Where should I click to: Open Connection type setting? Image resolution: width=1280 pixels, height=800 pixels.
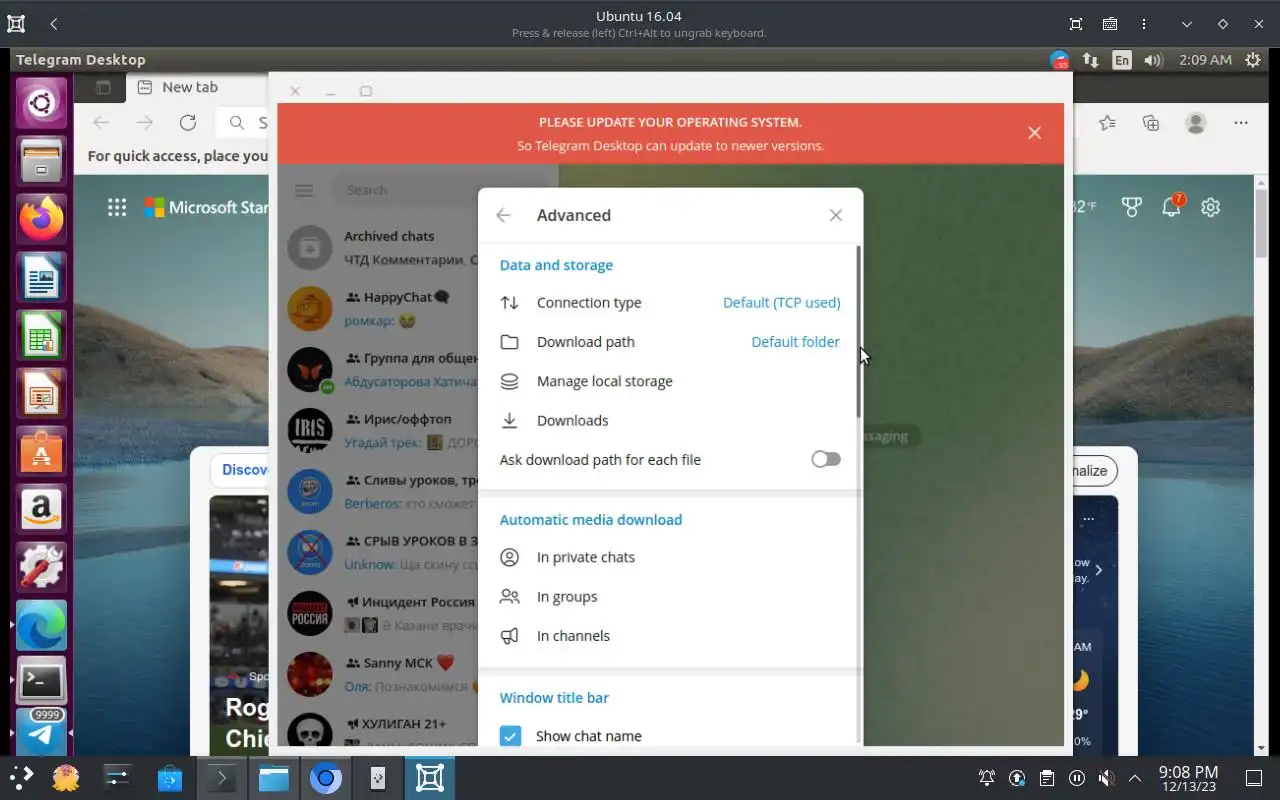(669, 303)
